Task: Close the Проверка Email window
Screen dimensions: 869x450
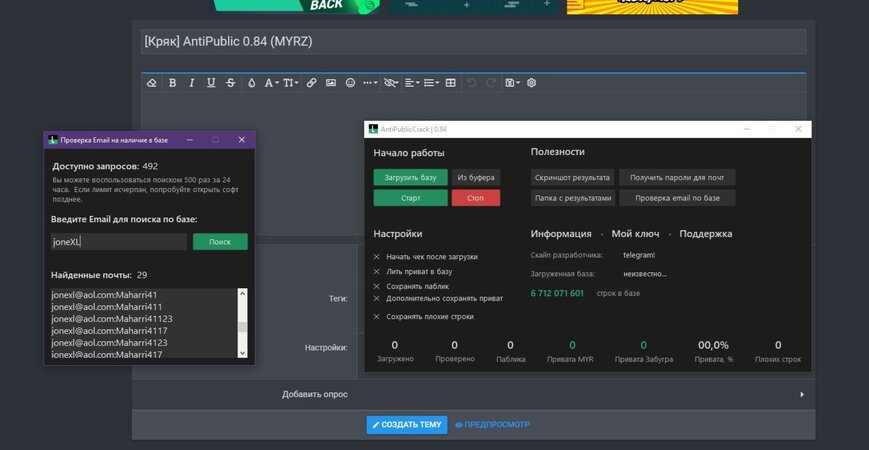Action: pyautogui.click(x=242, y=140)
